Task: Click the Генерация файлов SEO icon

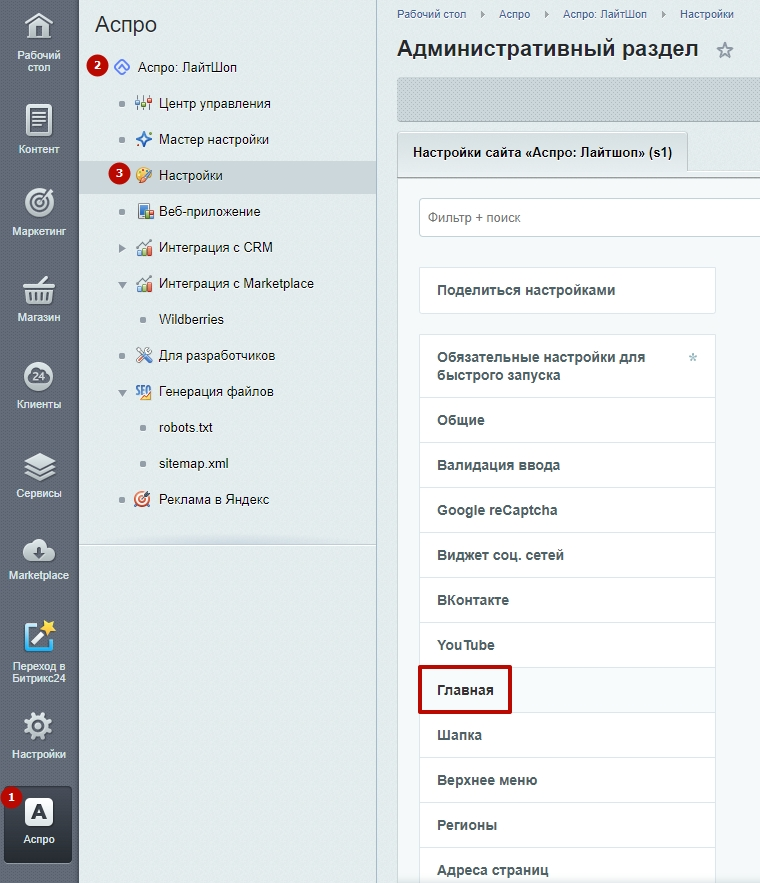Action: tap(143, 391)
